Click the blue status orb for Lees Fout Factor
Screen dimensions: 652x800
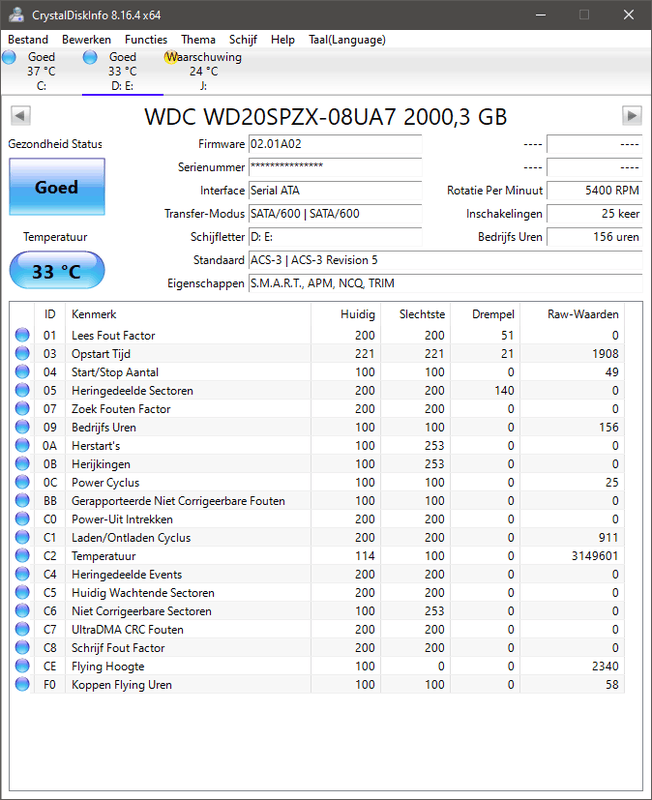(x=22, y=335)
